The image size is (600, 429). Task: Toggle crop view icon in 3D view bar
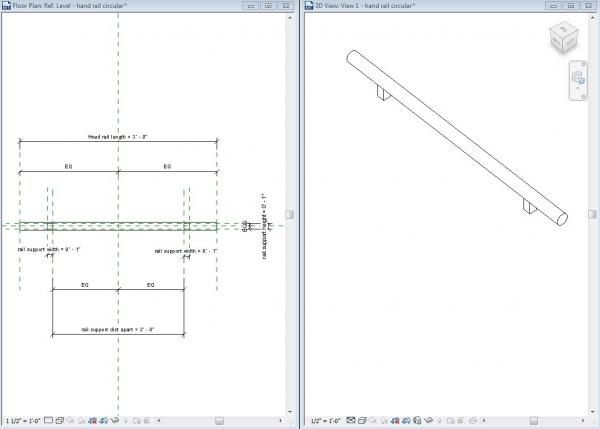(x=395, y=421)
